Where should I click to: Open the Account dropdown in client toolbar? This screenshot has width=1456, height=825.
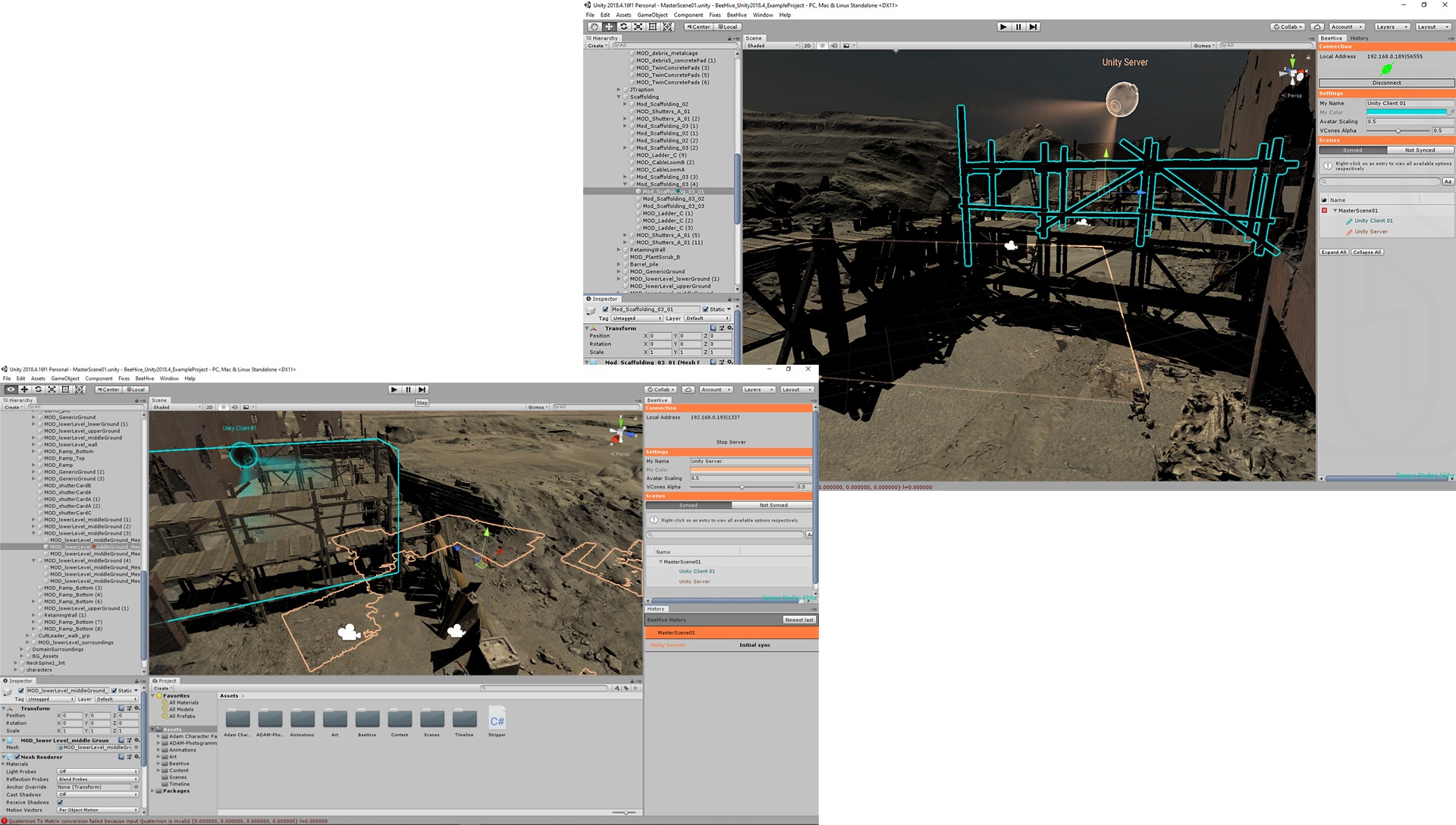tap(1347, 27)
